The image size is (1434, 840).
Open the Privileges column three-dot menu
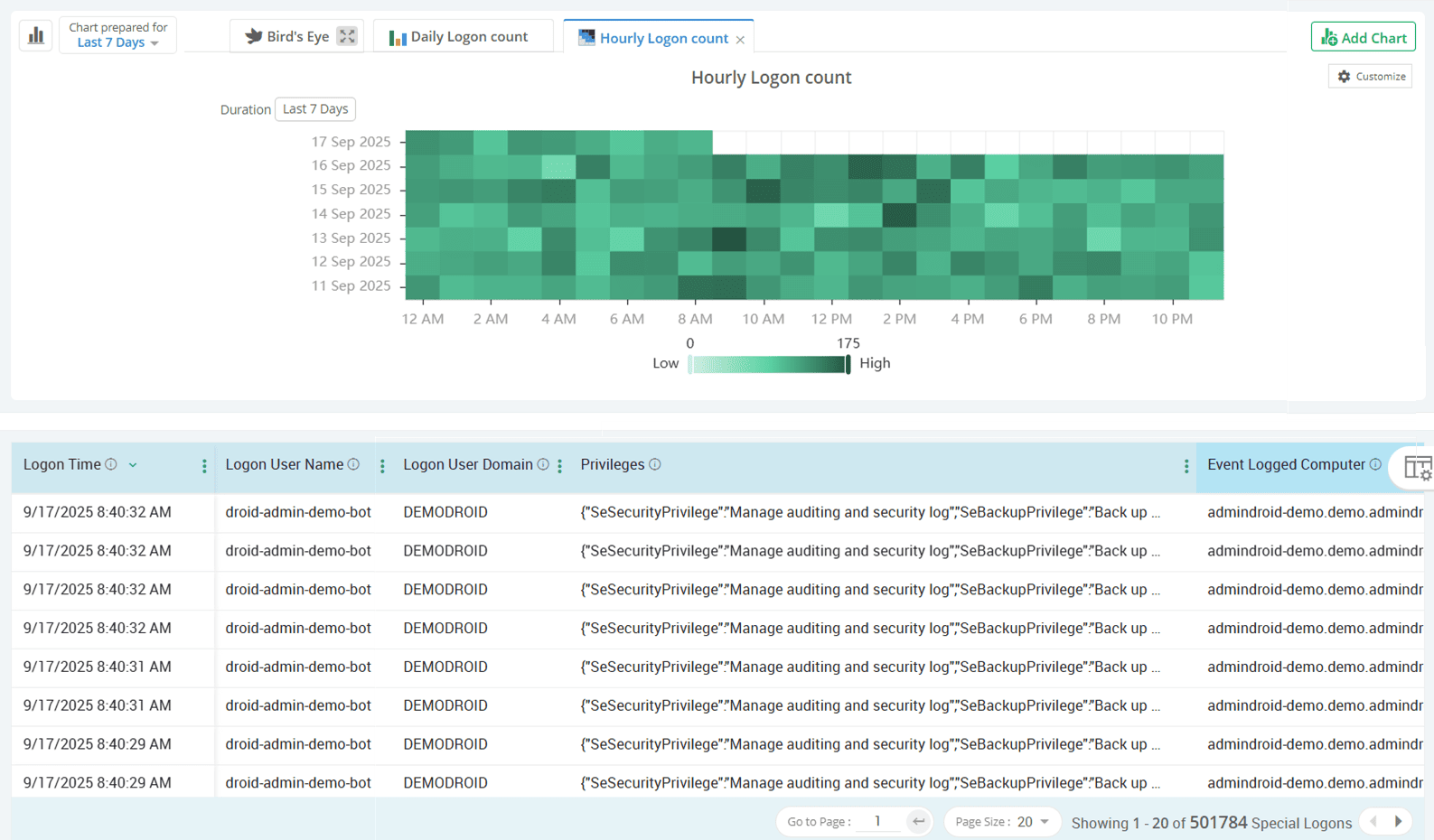[x=1186, y=466]
